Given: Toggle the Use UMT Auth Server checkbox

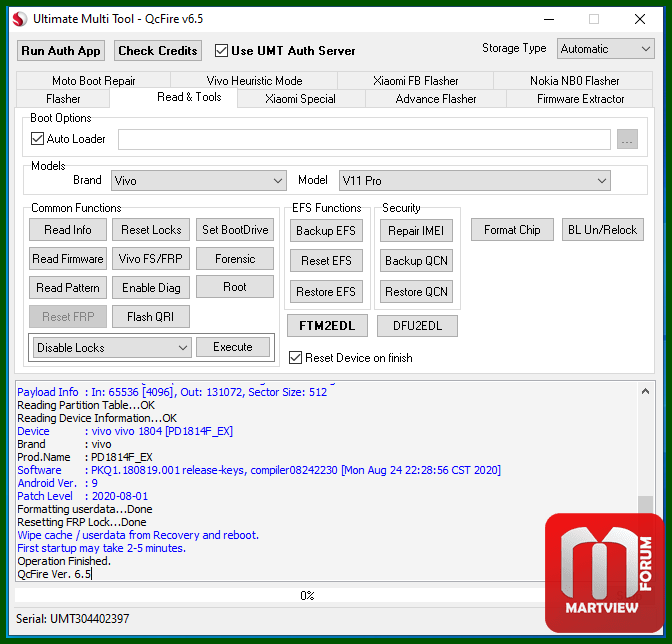Looking at the screenshot, I should tap(222, 50).
